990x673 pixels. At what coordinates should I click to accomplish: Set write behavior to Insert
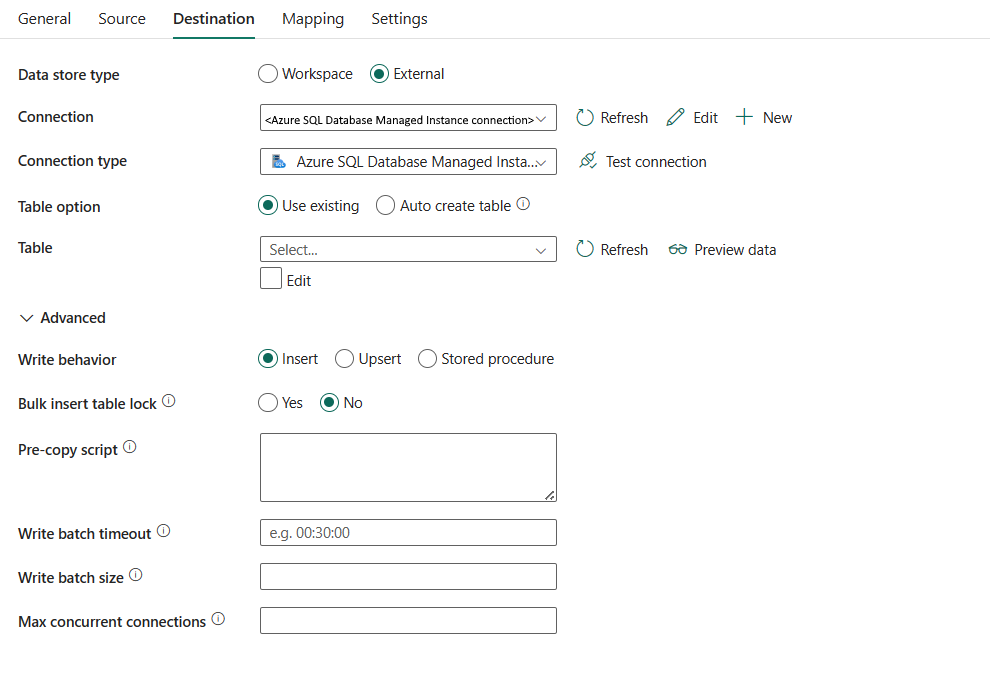coord(268,359)
